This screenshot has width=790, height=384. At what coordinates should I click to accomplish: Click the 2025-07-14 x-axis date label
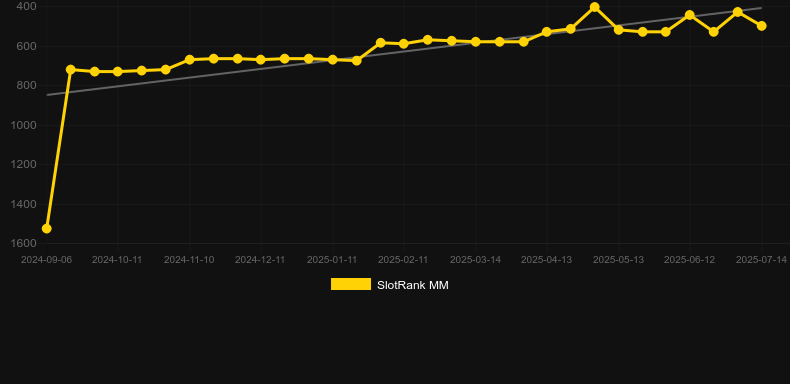[761, 260]
